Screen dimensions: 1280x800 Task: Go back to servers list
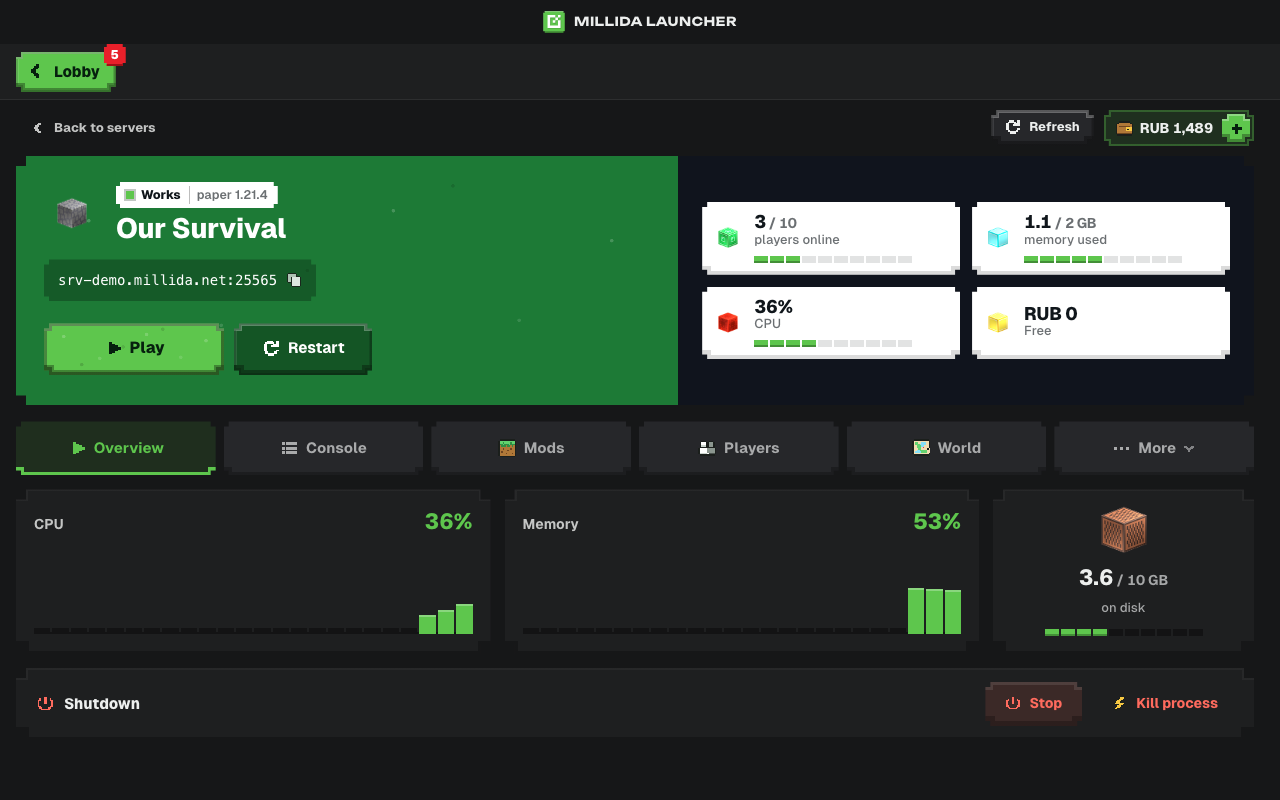[x=94, y=127]
